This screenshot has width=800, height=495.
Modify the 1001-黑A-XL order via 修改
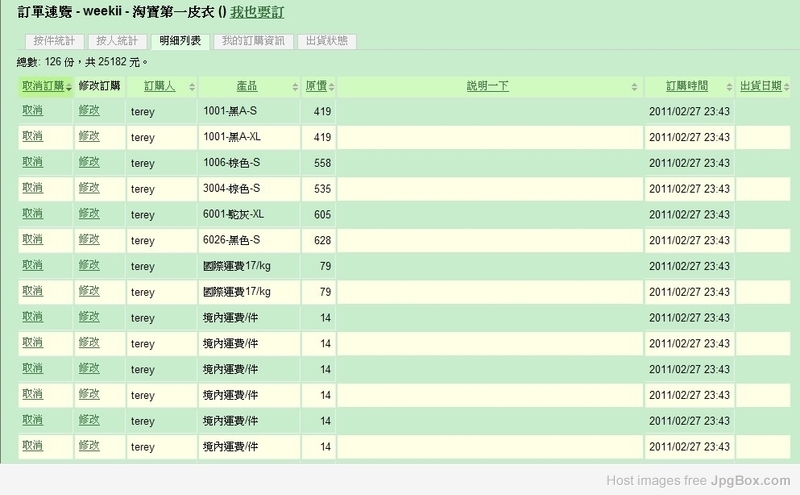(89, 136)
